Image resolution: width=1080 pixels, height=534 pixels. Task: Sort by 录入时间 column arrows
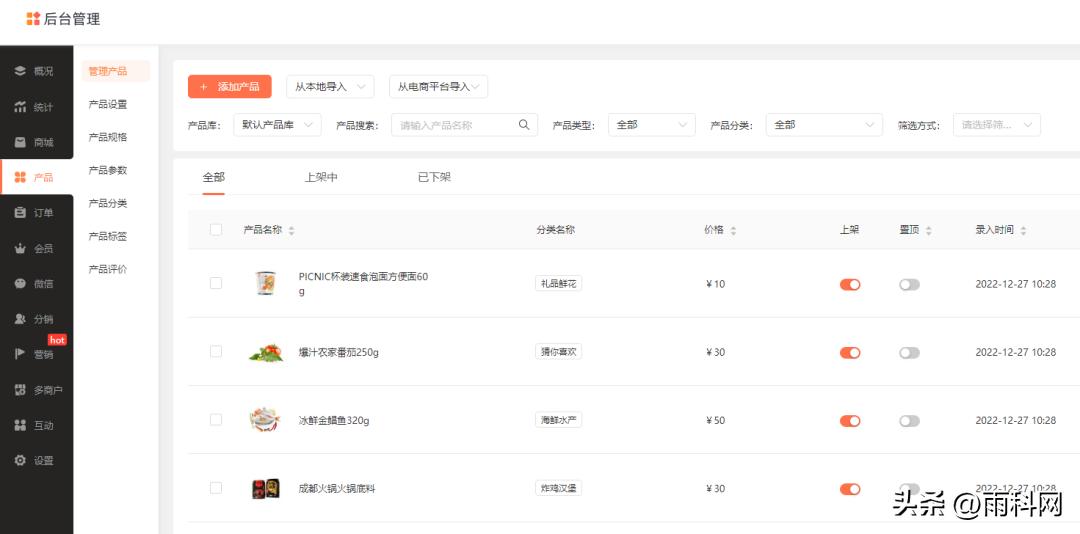pyautogui.click(x=1023, y=231)
